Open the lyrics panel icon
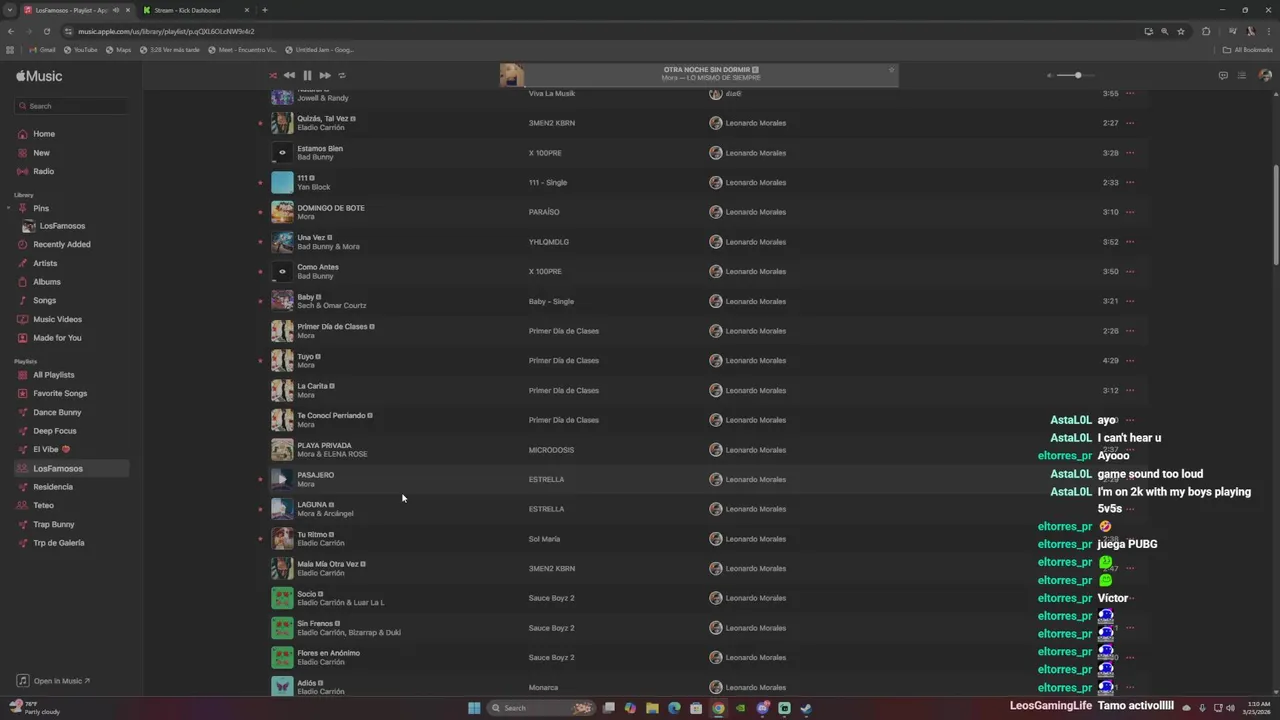Screen dimensions: 1280x720 pos(1223,75)
